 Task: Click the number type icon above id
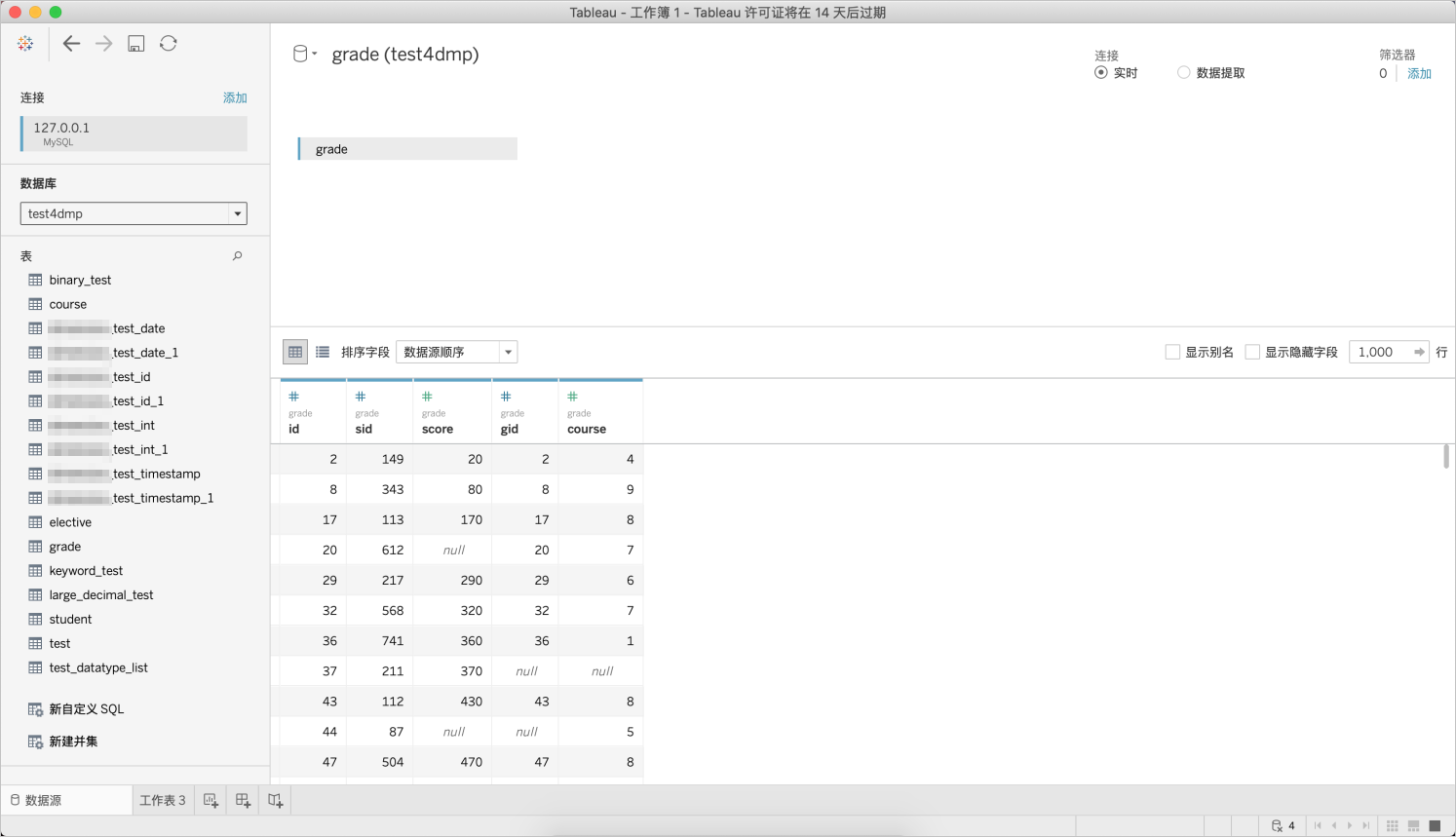click(294, 397)
